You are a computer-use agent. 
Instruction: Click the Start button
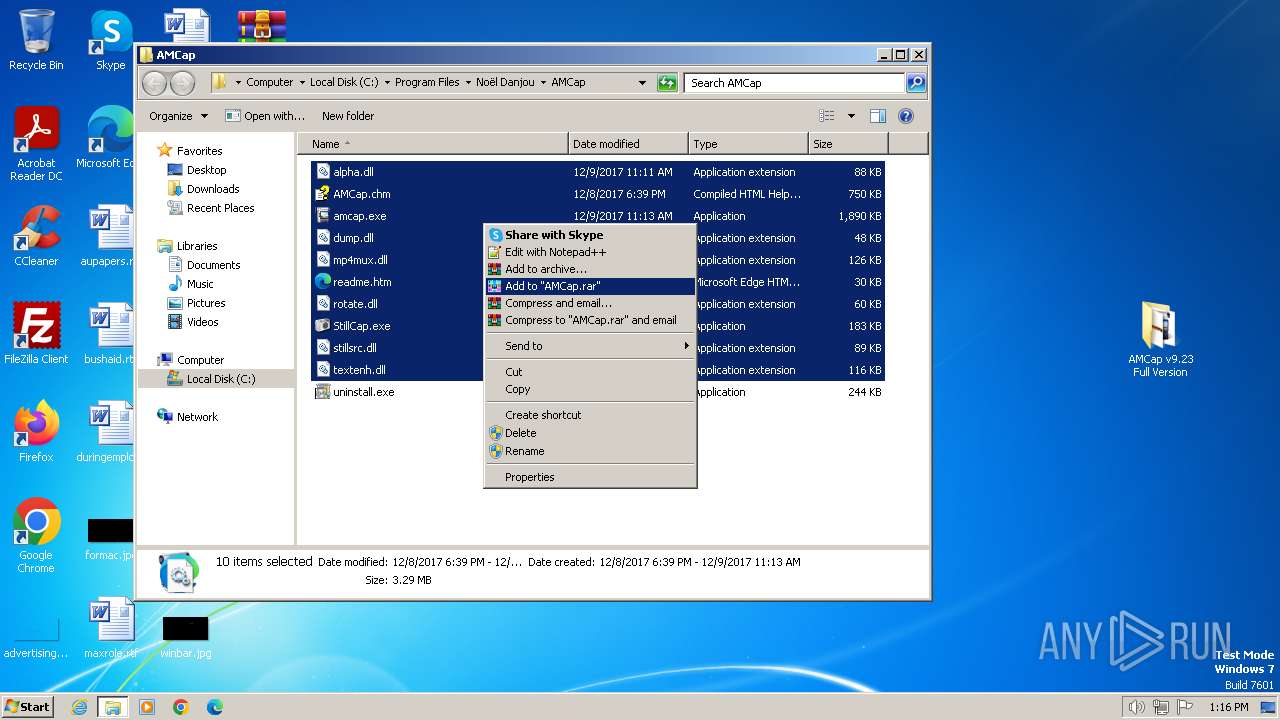[28, 707]
